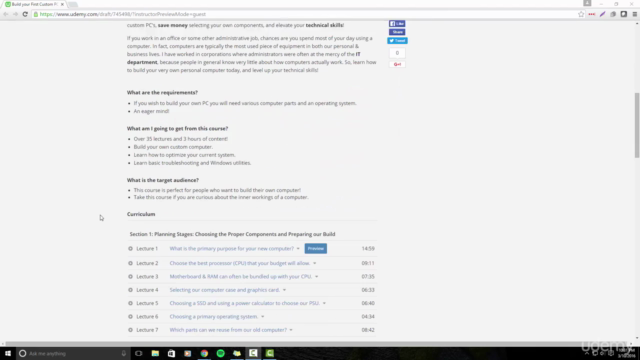Open the Choosing a primary operating system link
Image resolution: width=640 pixels, height=360 pixels.
[214, 317]
